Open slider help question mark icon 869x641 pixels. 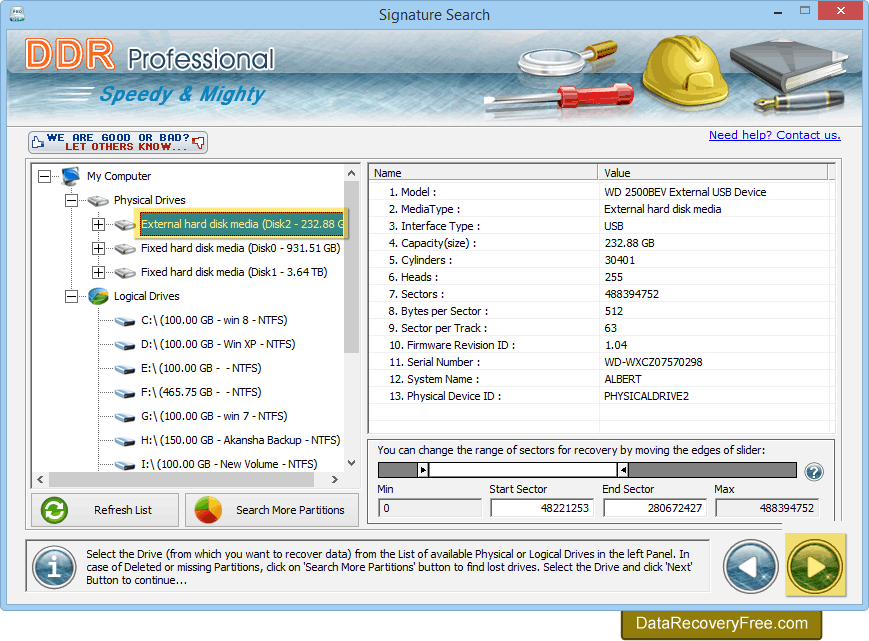(814, 472)
